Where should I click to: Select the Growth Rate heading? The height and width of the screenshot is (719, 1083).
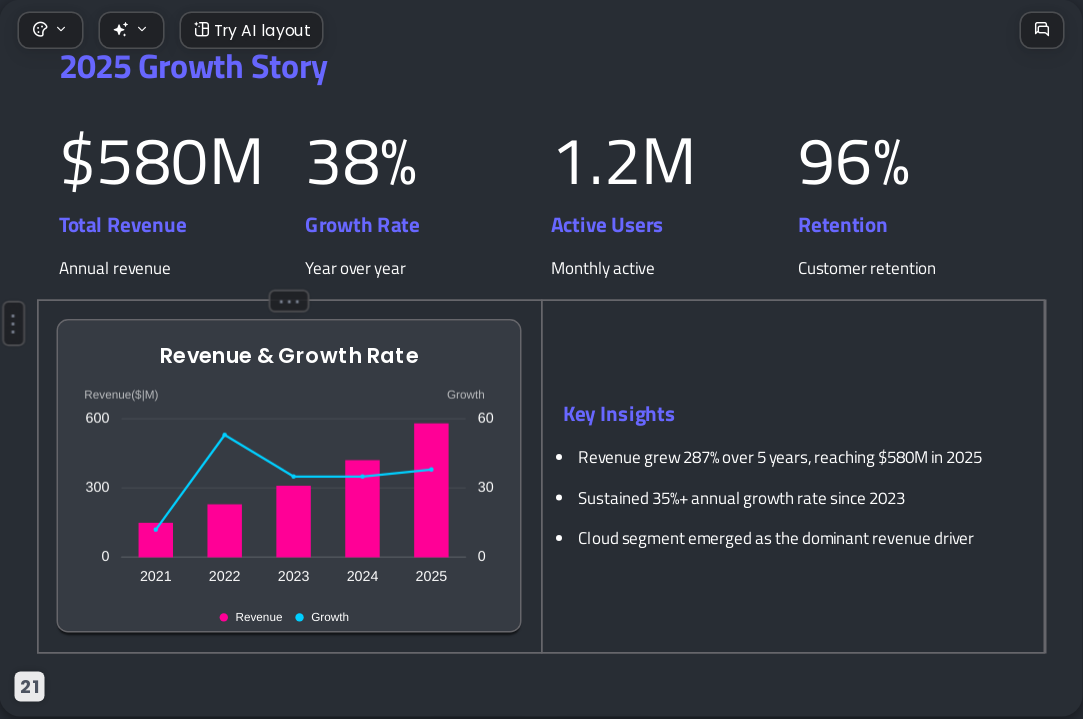[362, 225]
